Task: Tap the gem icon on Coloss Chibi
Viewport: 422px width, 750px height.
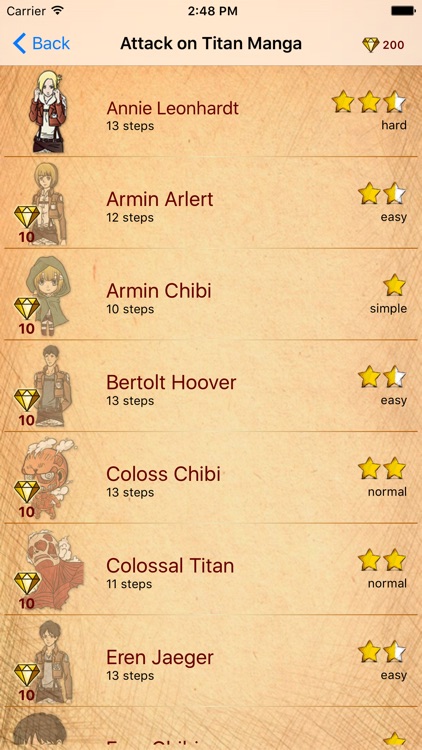Action: [x=27, y=492]
